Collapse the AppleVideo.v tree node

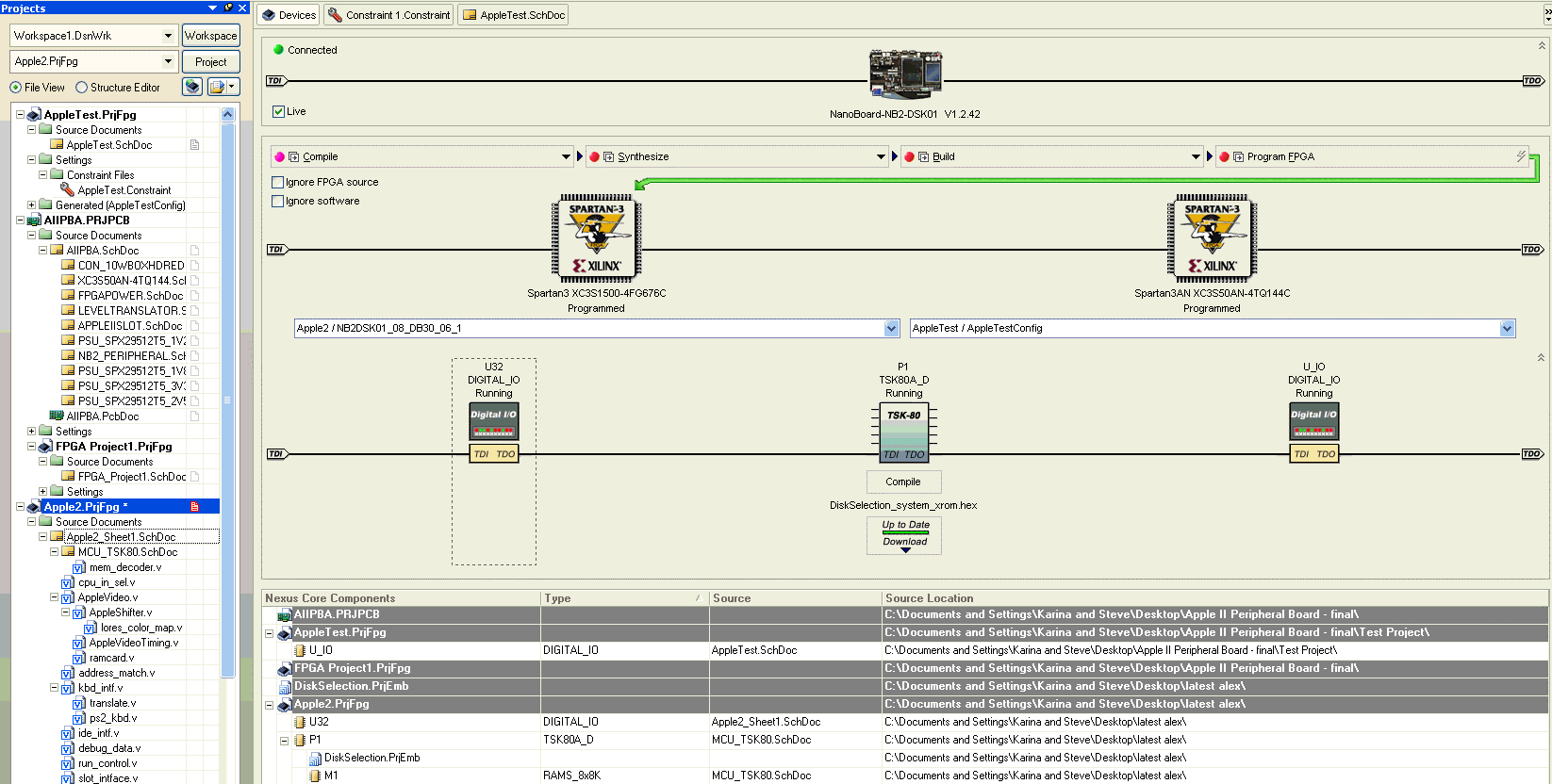tap(54, 596)
